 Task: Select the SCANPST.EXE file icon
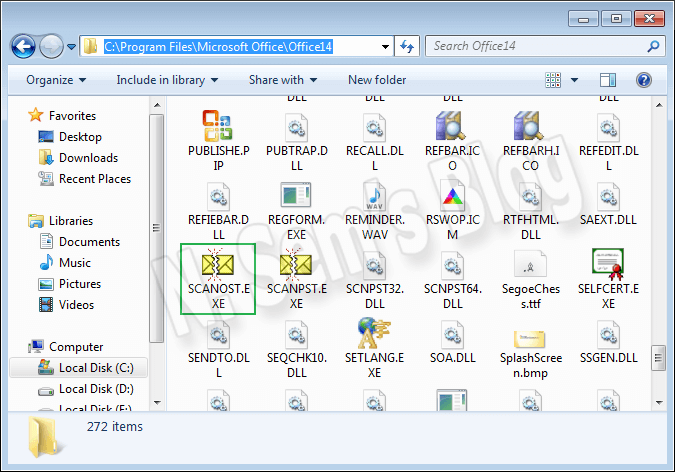click(296, 264)
